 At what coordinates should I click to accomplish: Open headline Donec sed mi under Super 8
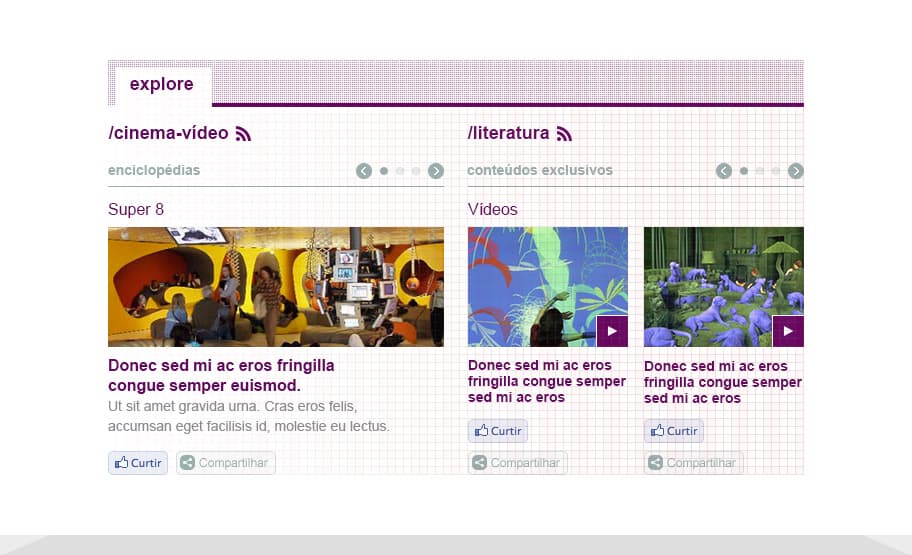pyautogui.click(x=221, y=375)
